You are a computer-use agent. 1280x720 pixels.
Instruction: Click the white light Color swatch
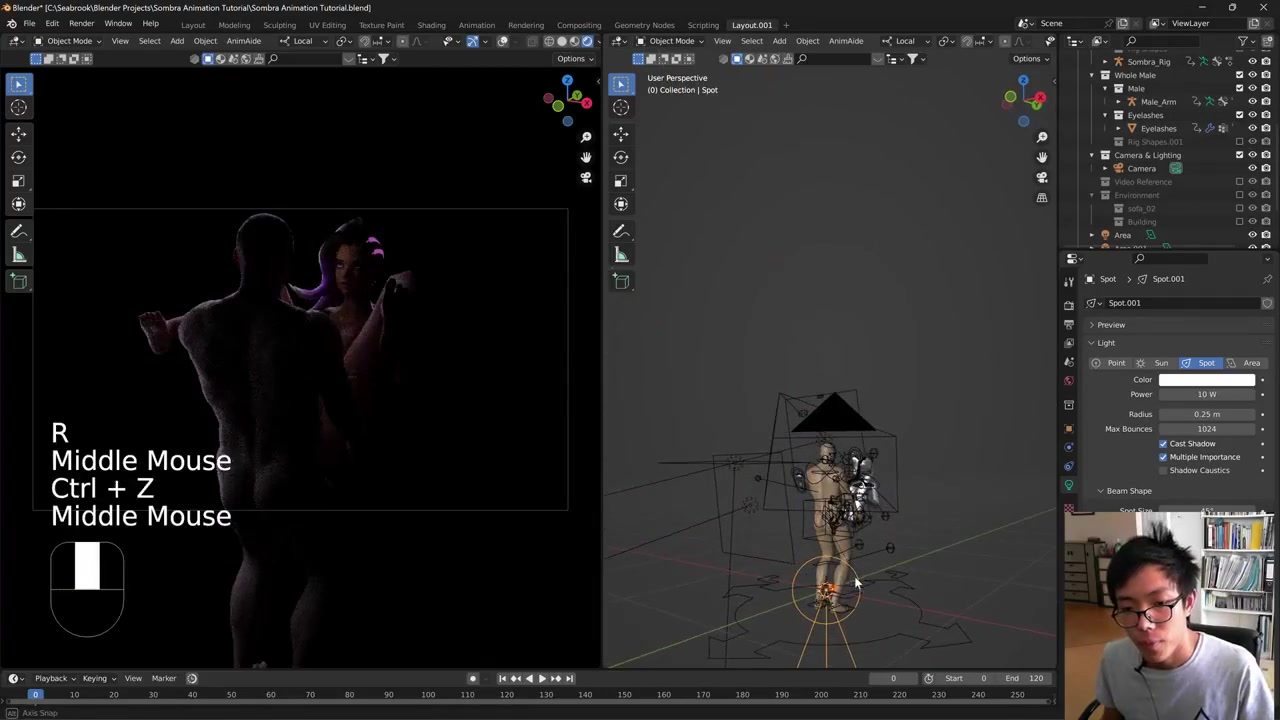tap(1206, 380)
